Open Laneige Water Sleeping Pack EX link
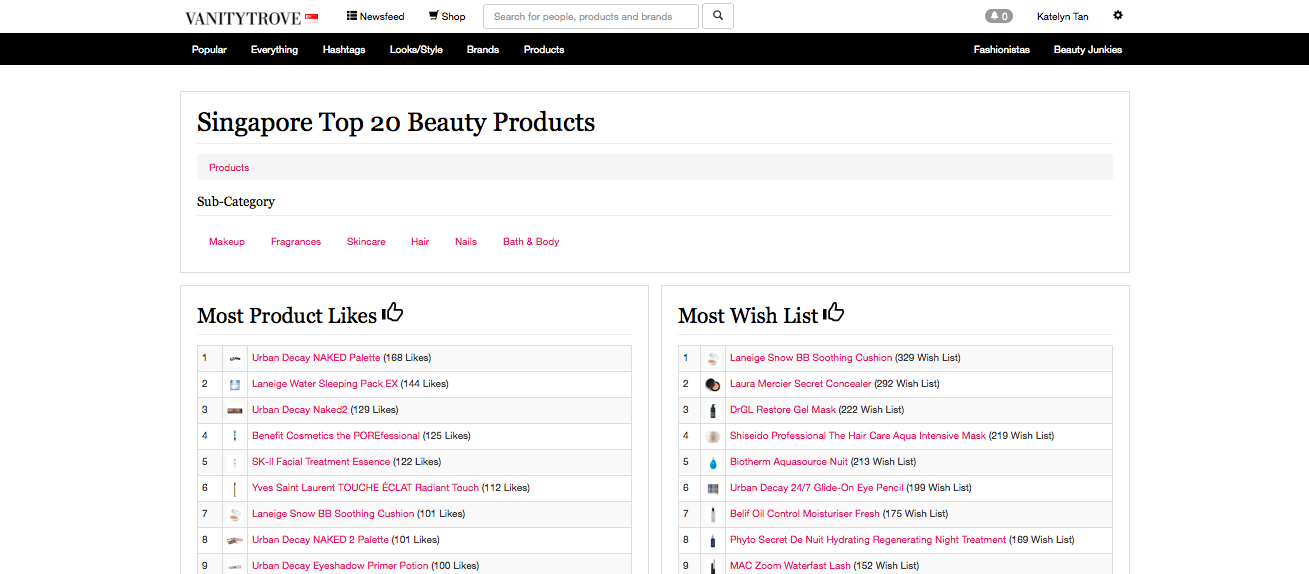The height and width of the screenshot is (574, 1309). coord(325,384)
